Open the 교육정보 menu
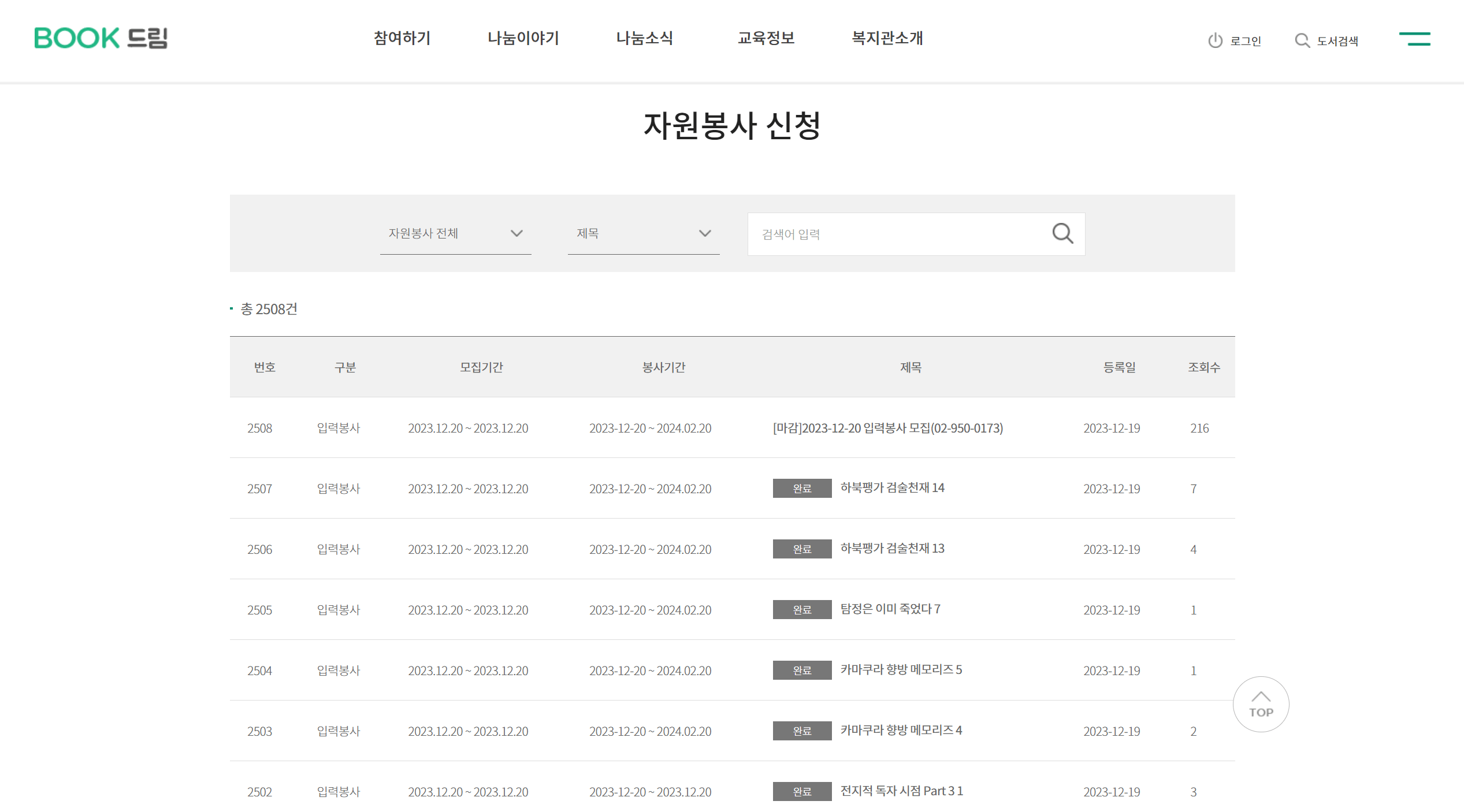Image resolution: width=1464 pixels, height=812 pixels. 766,38
